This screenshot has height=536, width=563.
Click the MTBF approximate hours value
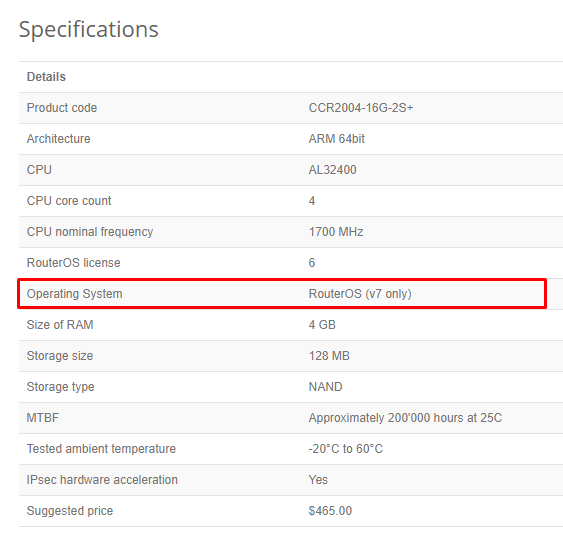pyautogui.click(x=405, y=418)
